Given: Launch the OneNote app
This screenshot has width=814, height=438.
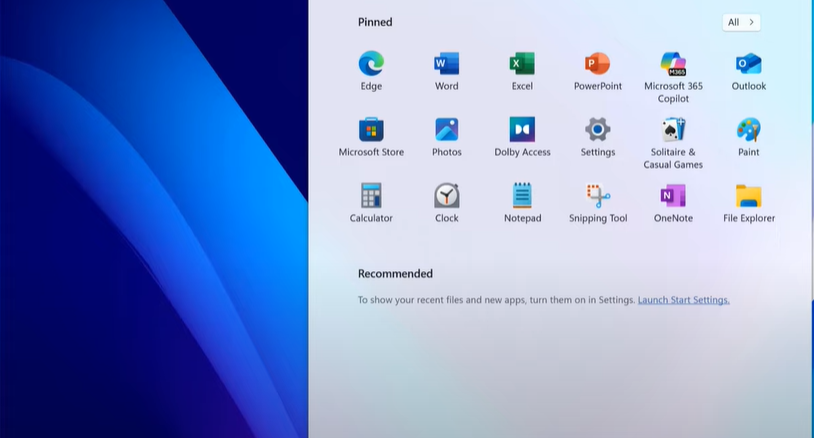Looking at the screenshot, I should [673, 196].
